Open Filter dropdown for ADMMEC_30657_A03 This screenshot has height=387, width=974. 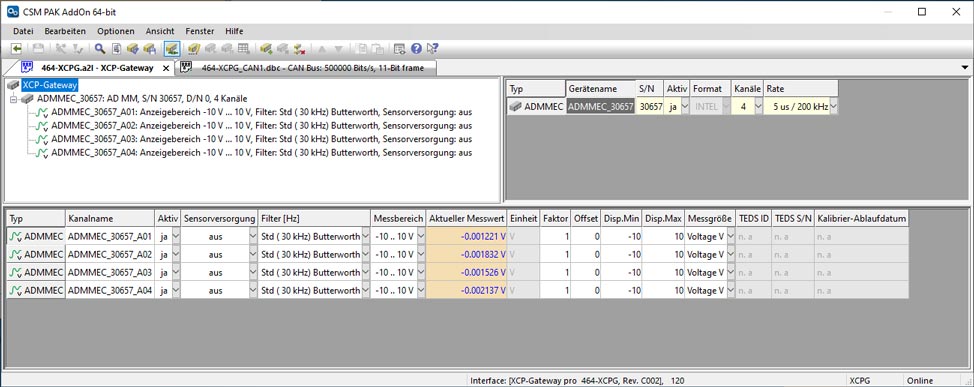coord(365,273)
